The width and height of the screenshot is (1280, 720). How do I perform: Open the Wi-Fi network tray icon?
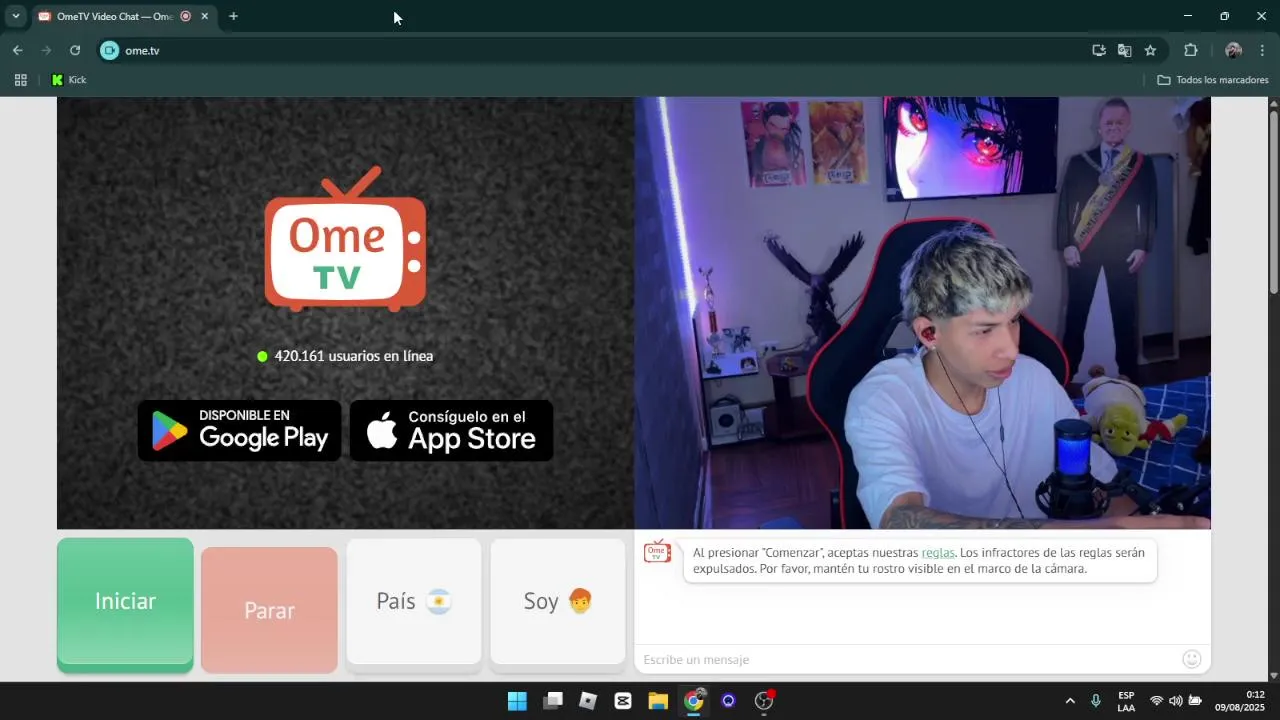tap(1157, 701)
